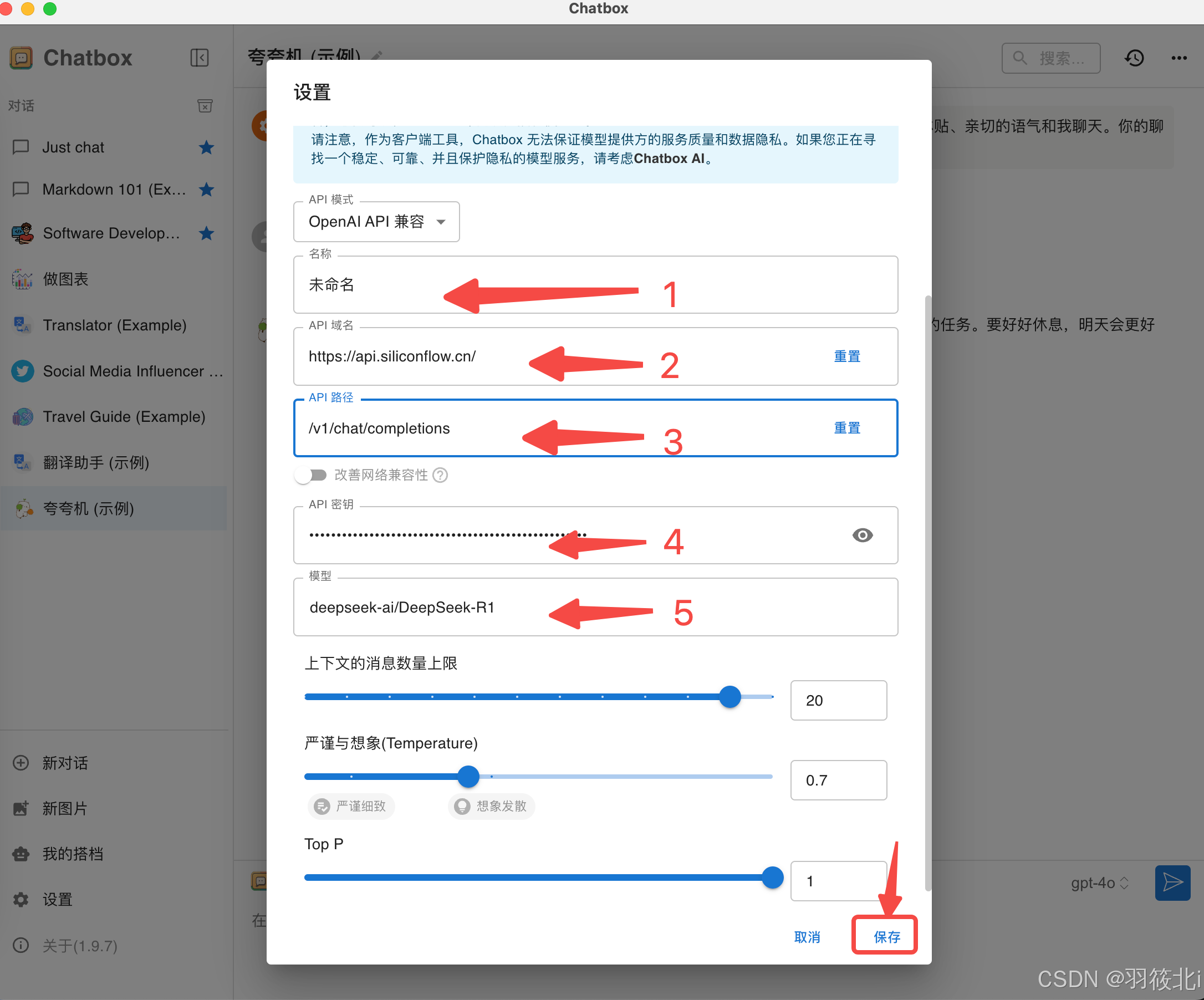1204x1000 pixels.
Task: Open the three-dots more options menu
Action: click(x=1179, y=58)
